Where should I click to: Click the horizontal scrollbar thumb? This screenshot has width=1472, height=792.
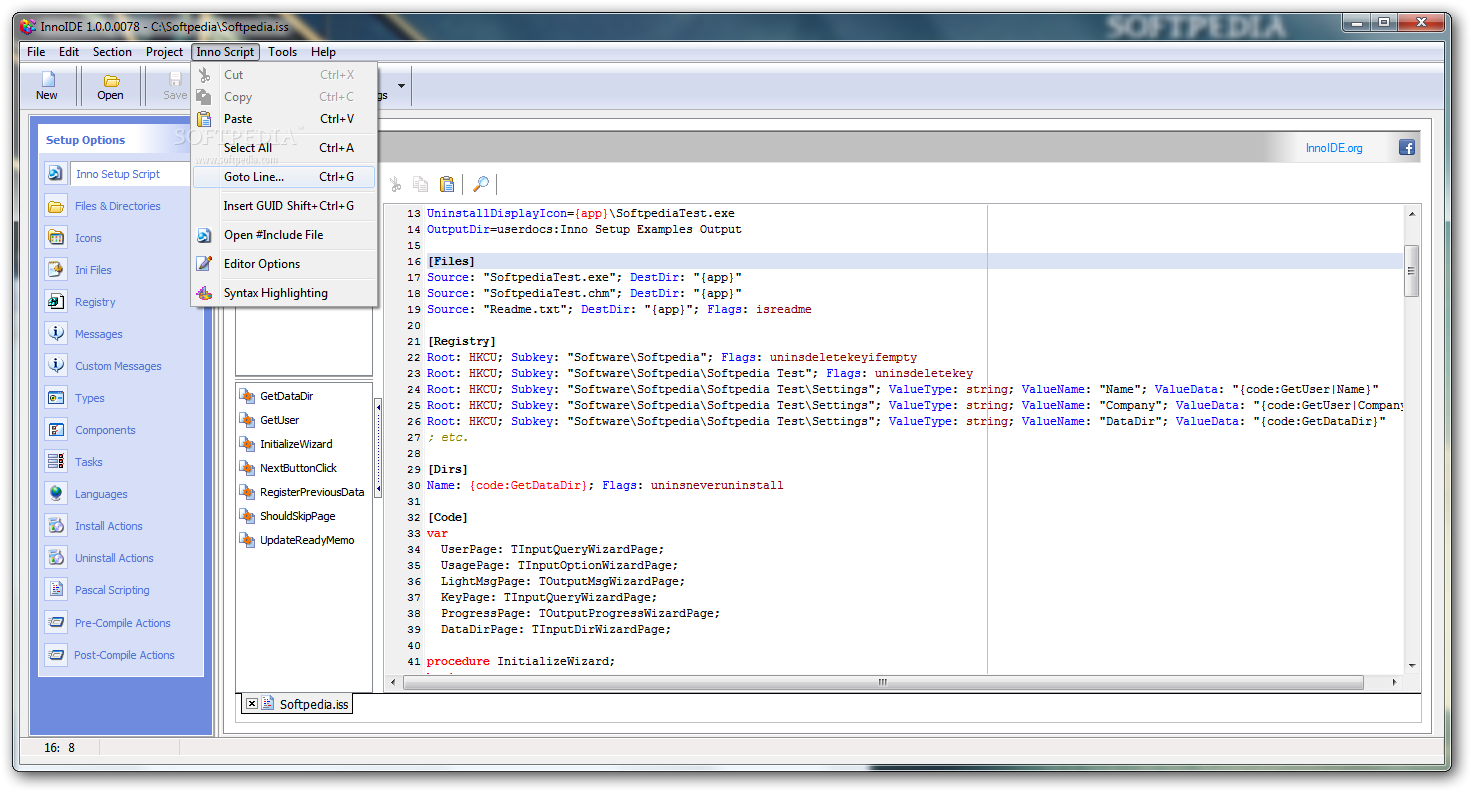point(882,682)
